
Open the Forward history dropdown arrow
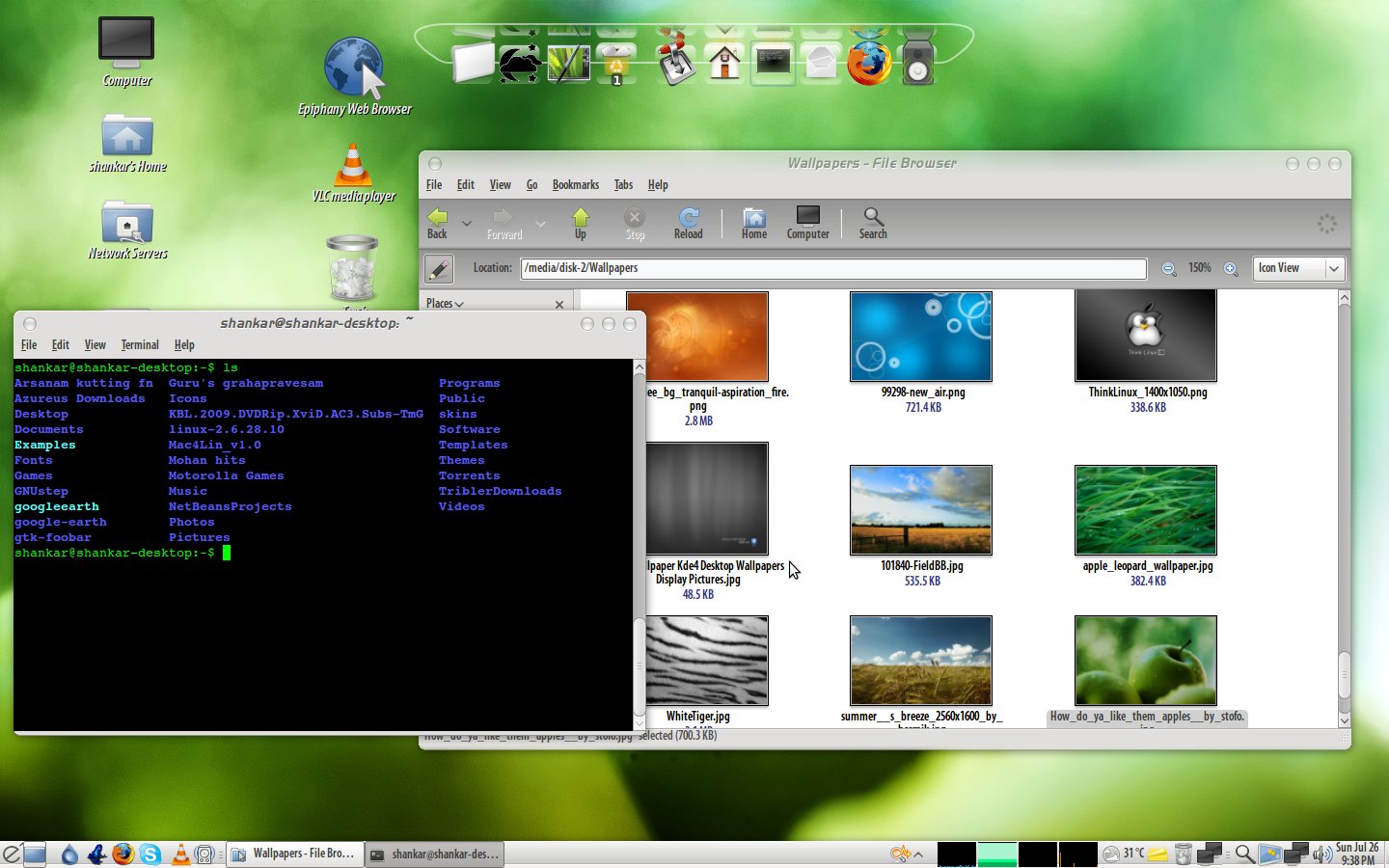point(540,224)
